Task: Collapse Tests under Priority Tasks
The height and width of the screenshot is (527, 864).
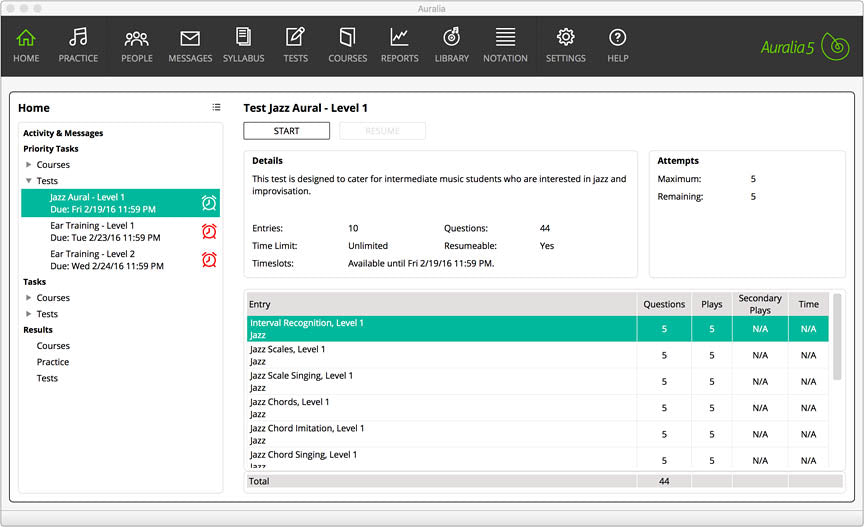Action: click(29, 180)
